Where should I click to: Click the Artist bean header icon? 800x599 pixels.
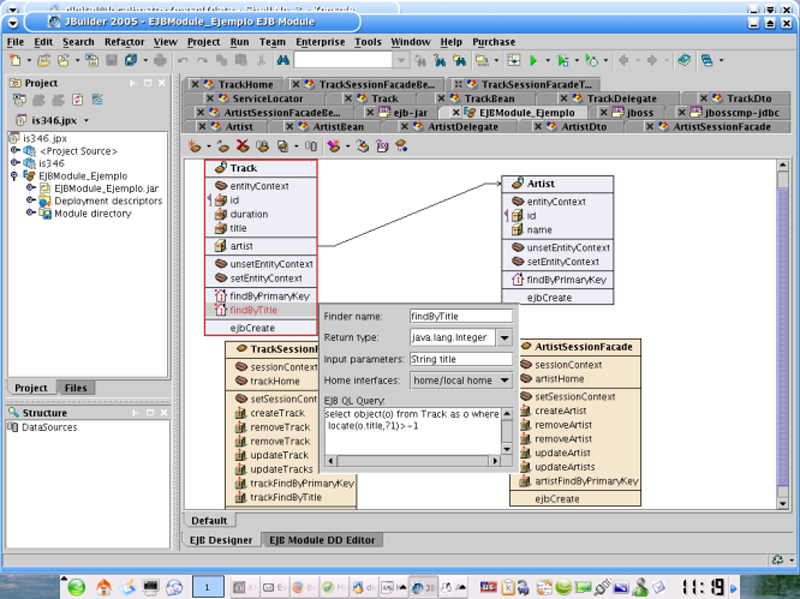pos(516,184)
